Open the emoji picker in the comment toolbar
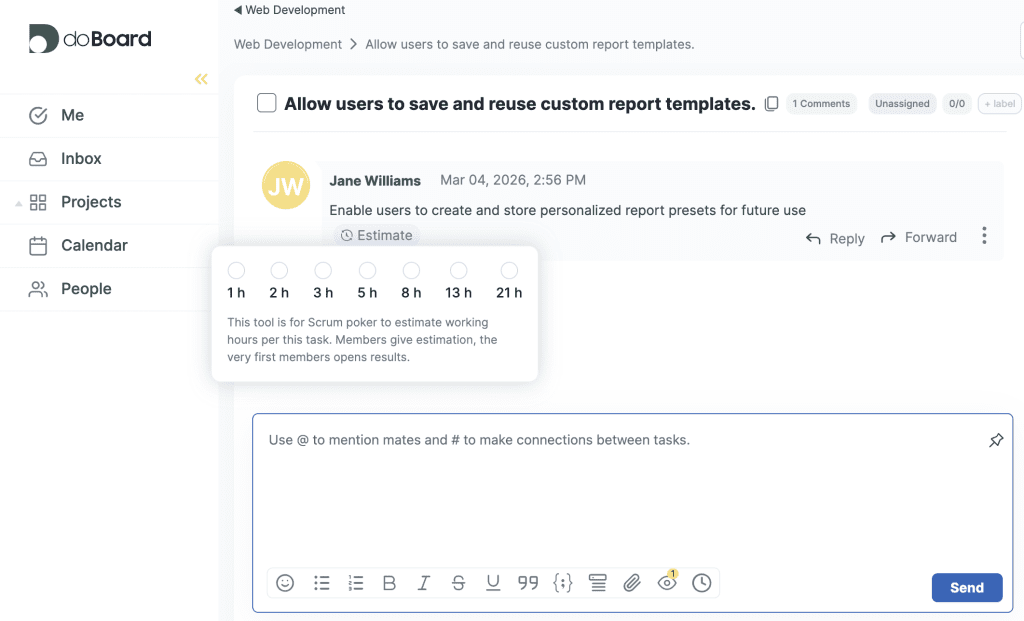This screenshot has height=621, width=1024. [285, 583]
